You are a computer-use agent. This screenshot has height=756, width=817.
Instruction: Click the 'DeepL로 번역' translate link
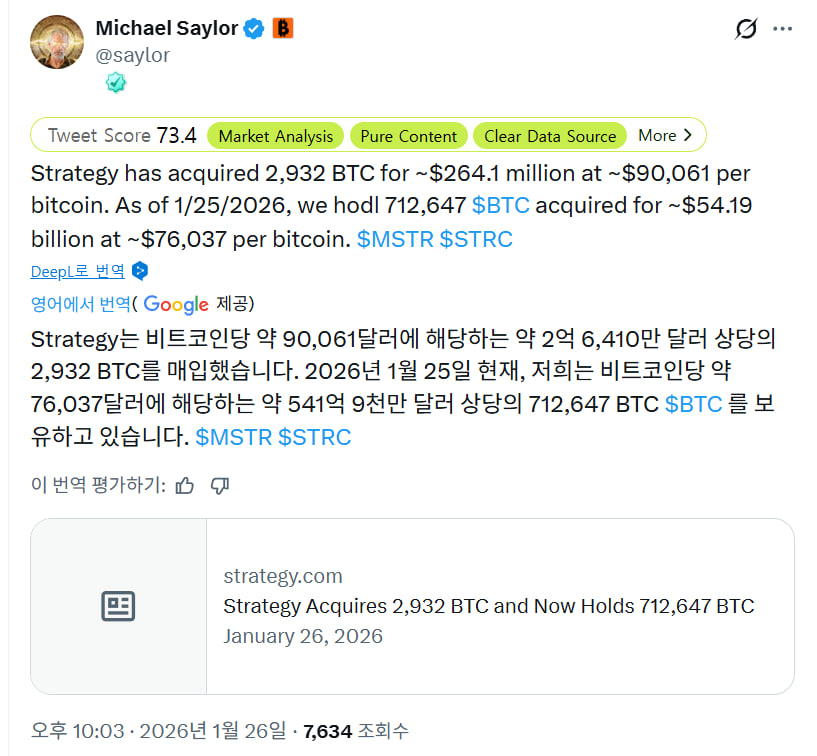pos(78,271)
